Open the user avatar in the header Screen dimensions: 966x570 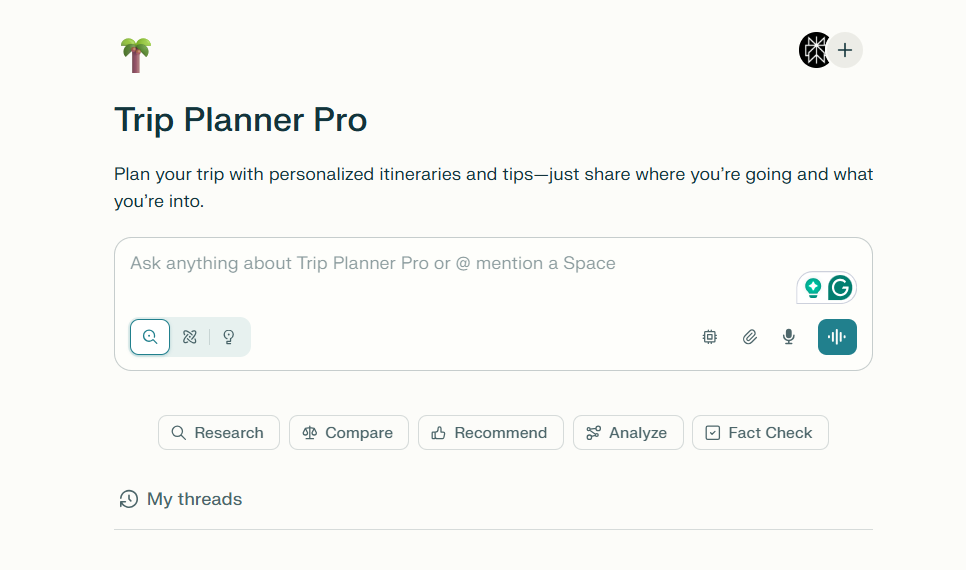pos(815,50)
